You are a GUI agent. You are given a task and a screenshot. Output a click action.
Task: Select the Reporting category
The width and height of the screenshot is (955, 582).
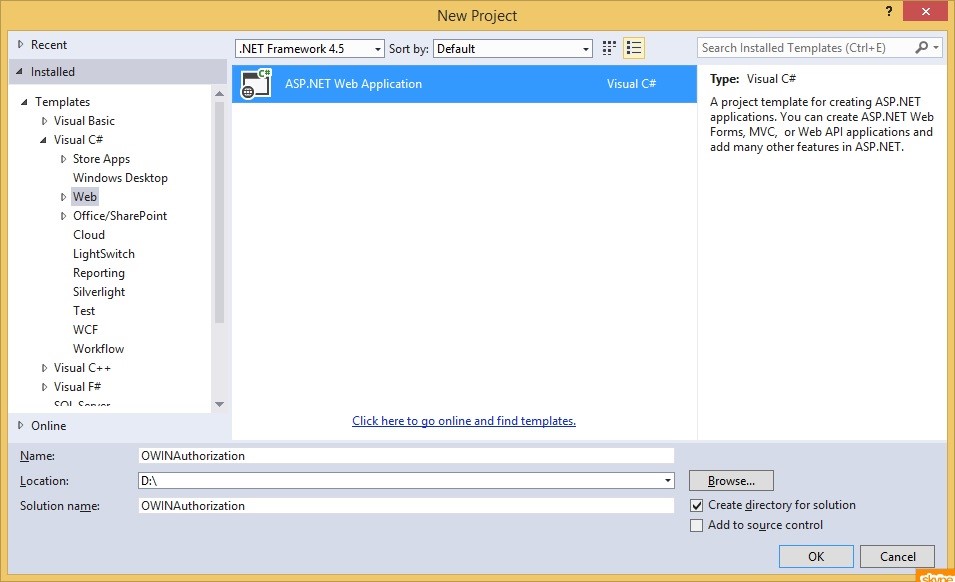(x=99, y=273)
